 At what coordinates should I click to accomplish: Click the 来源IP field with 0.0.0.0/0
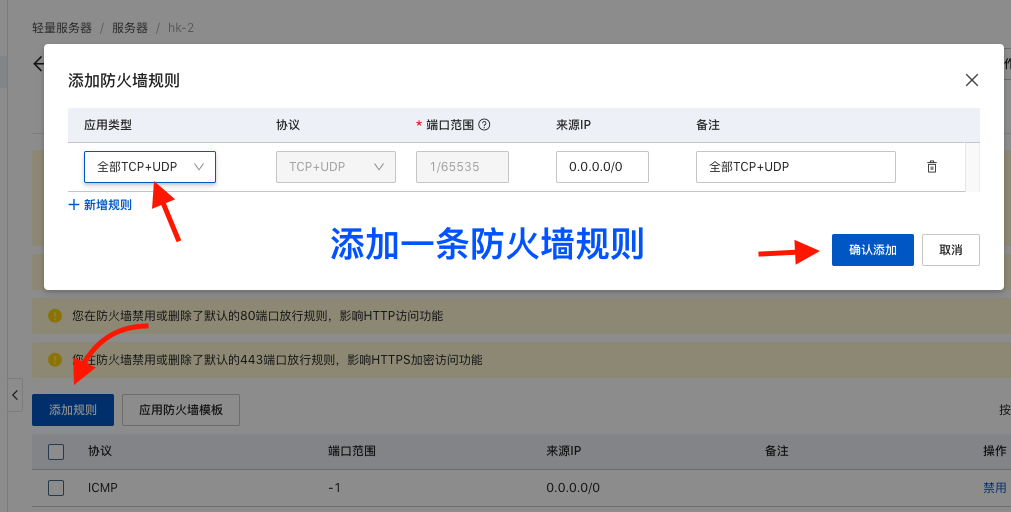point(602,167)
